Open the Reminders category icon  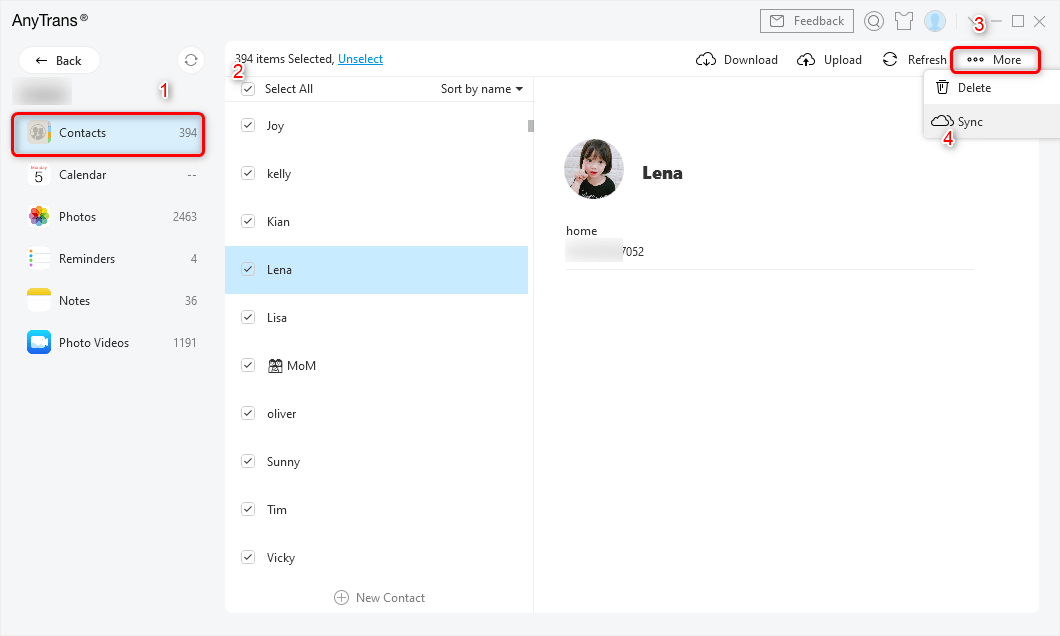tap(39, 258)
